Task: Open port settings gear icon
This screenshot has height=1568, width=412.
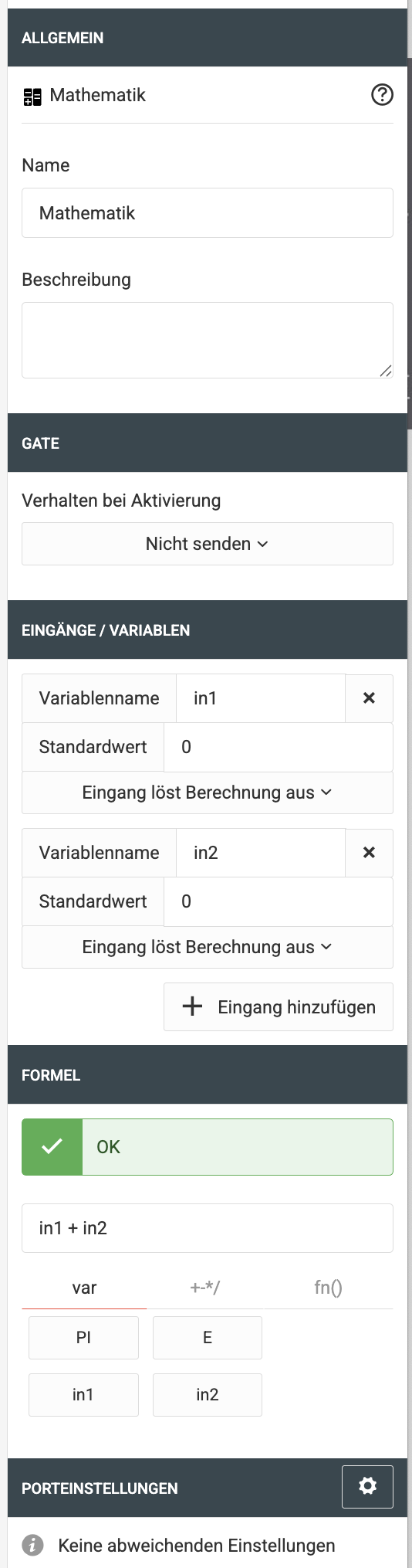Action: (368, 1486)
